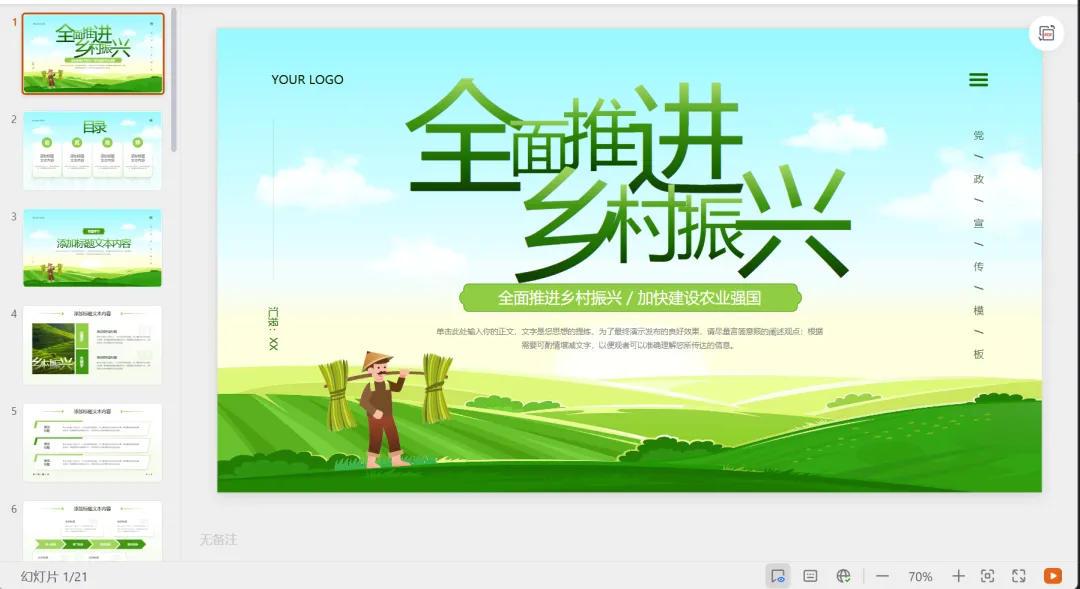Select slide 6 thumbnail
The image size is (1080, 589).
tap(92, 531)
